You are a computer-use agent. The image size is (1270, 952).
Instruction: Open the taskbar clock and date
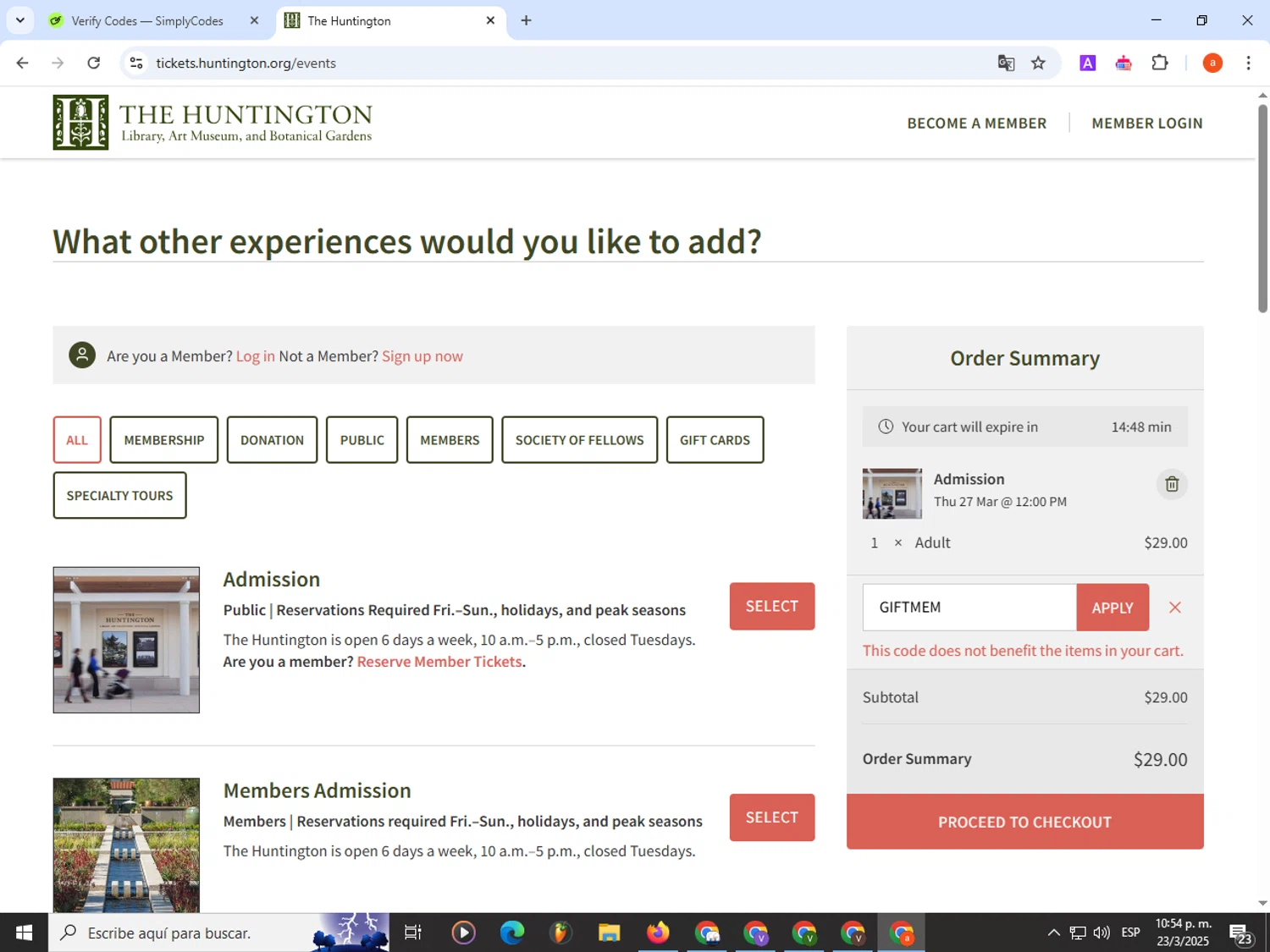(x=1183, y=933)
